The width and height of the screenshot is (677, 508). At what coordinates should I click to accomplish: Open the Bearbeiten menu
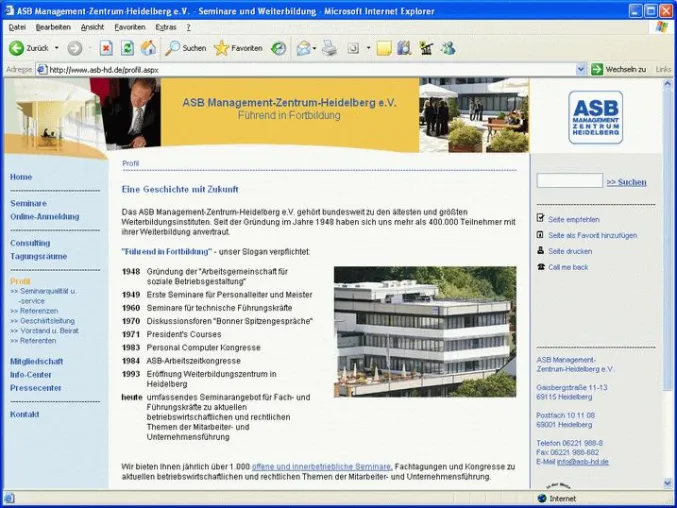[53, 27]
